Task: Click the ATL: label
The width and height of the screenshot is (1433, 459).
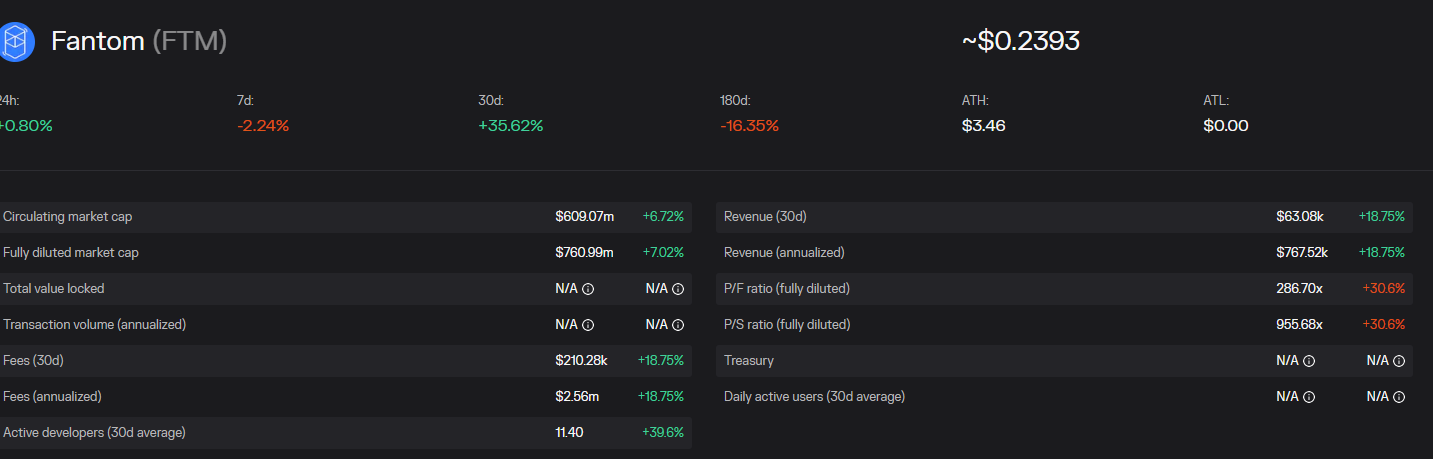Action: pos(1216,101)
